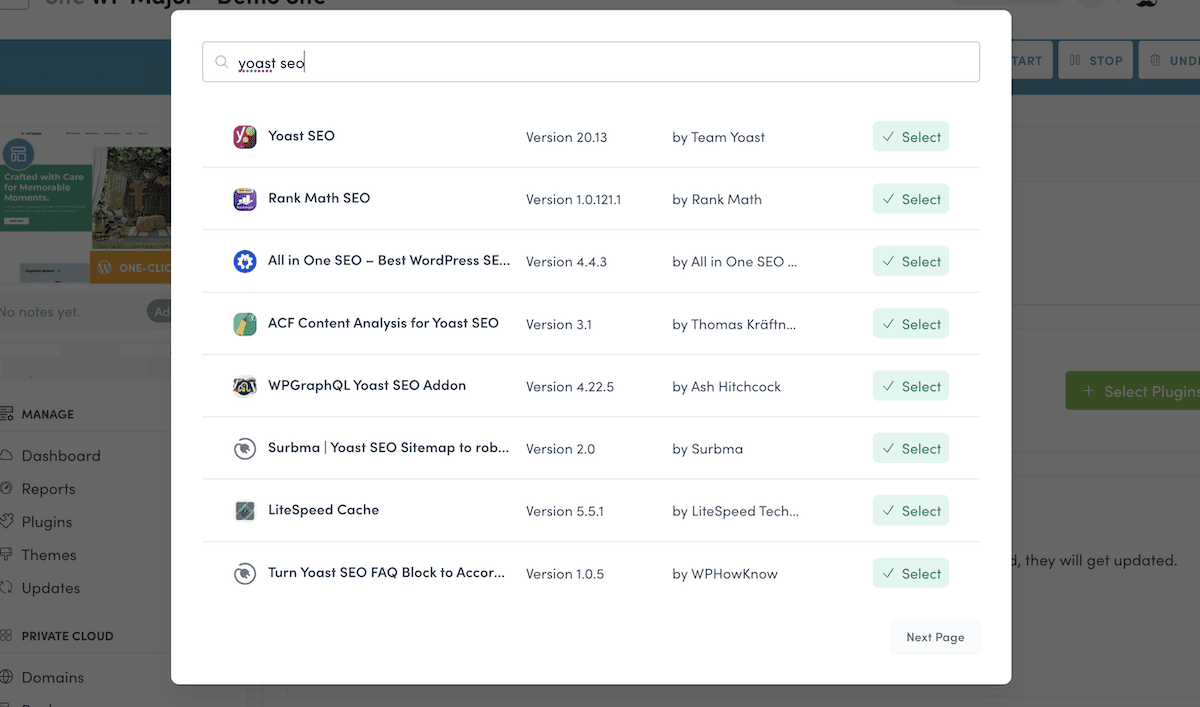Click the Version 1.0.121.1 text

[573, 199]
